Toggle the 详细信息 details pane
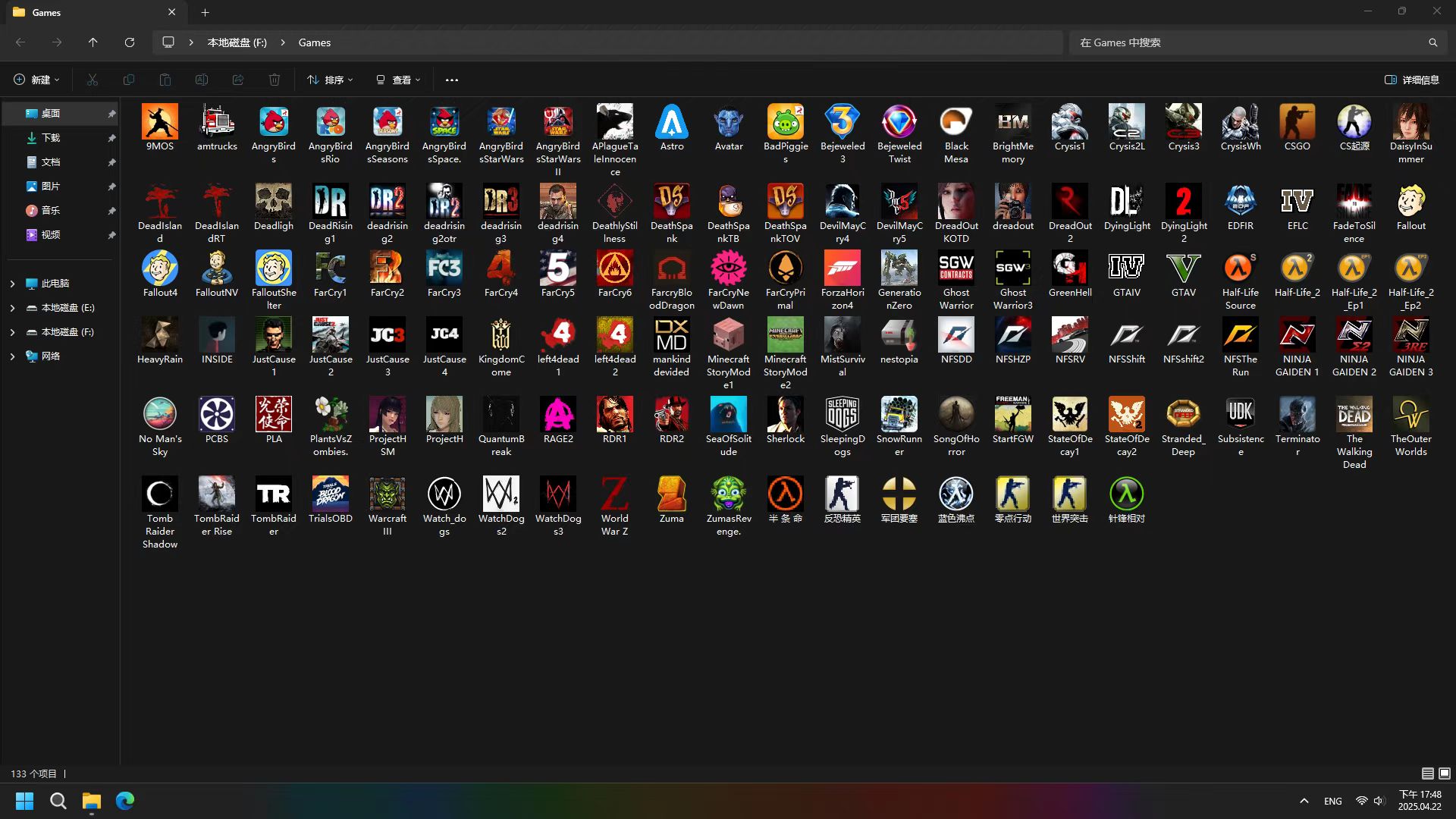Viewport: 1456px width, 819px height. [1412, 80]
